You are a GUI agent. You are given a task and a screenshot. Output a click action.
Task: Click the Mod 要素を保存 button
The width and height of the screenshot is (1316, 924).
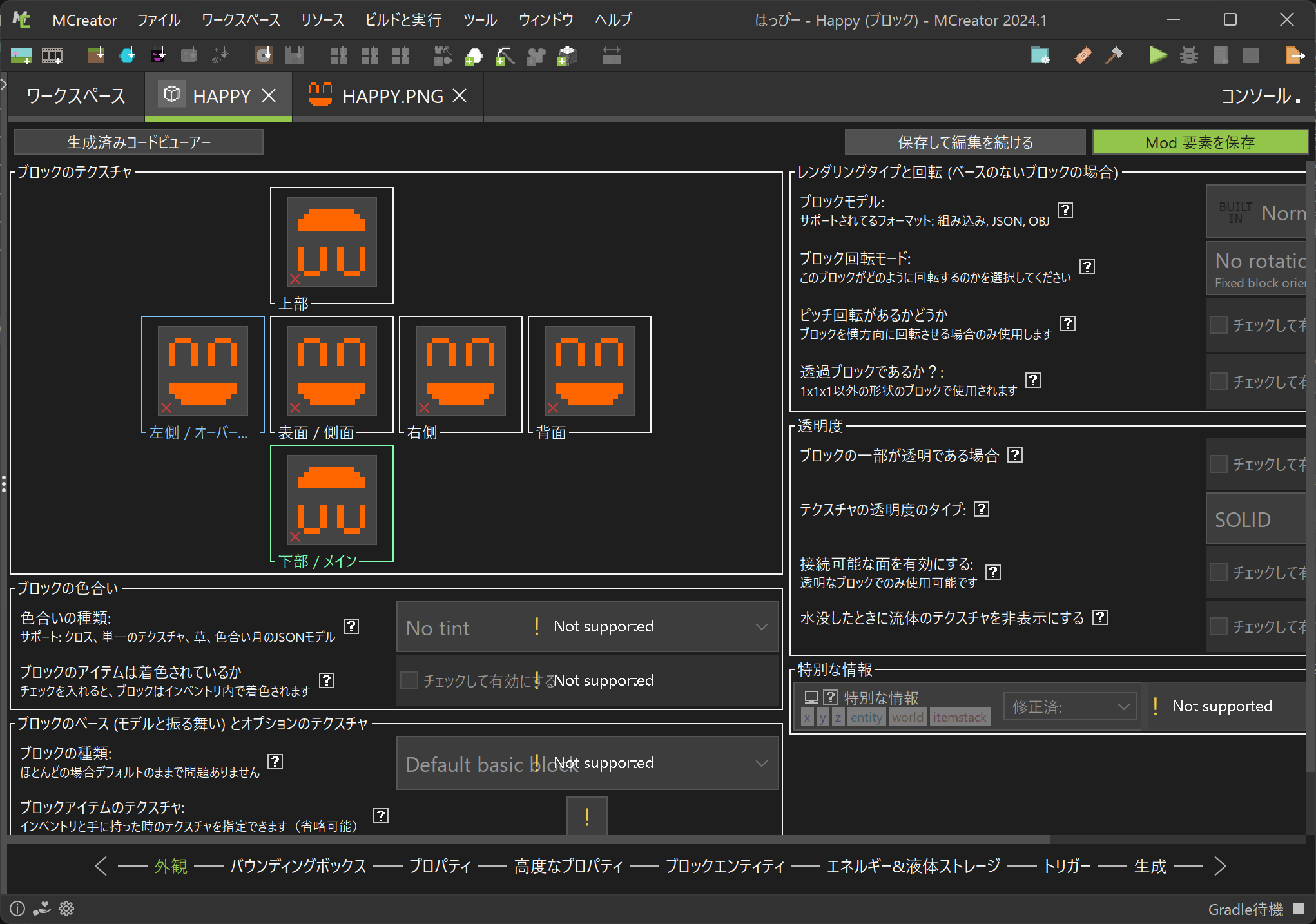[x=1199, y=142]
